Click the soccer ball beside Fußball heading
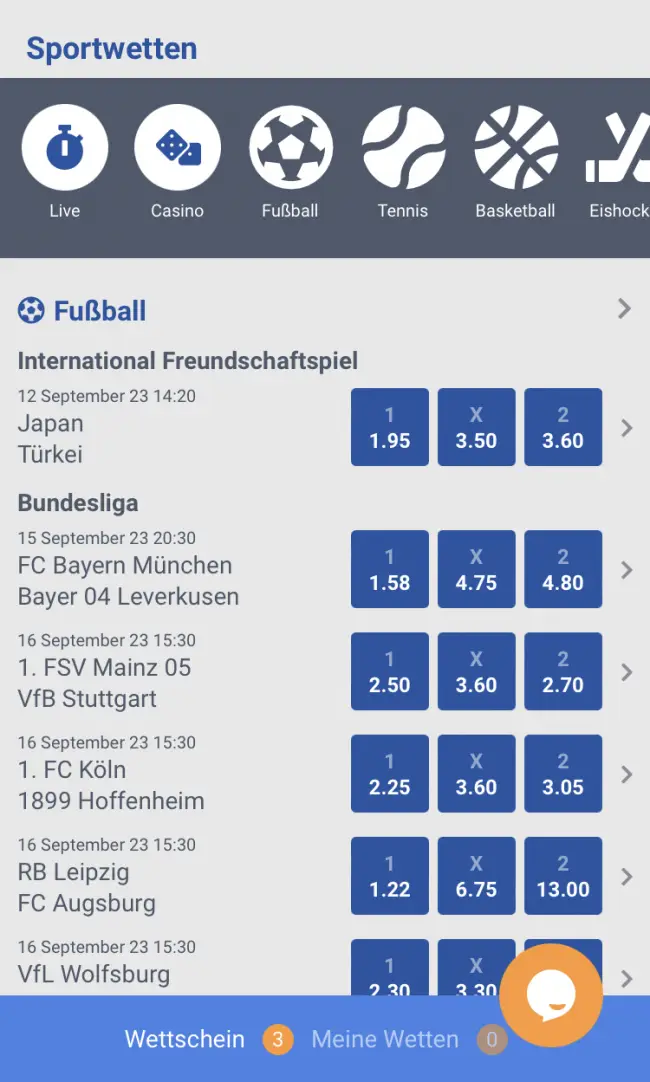Image resolution: width=650 pixels, height=1082 pixels. pos(31,310)
